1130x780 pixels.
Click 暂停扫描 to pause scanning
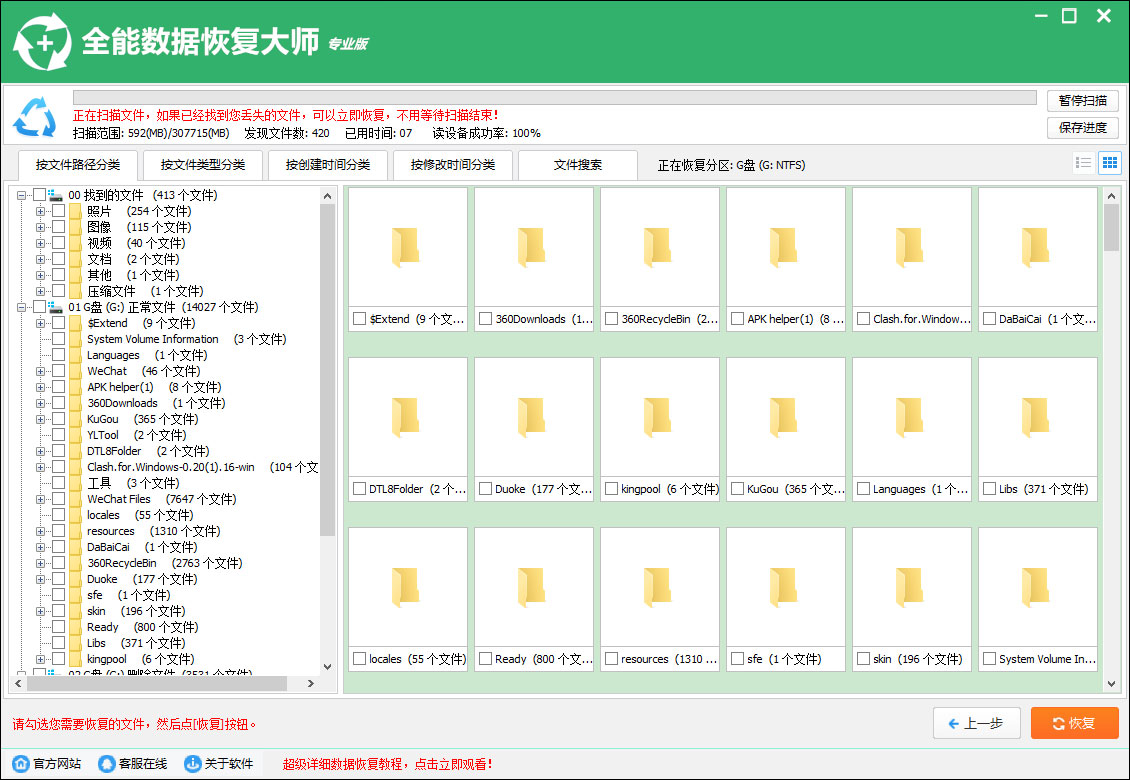coord(1083,101)
